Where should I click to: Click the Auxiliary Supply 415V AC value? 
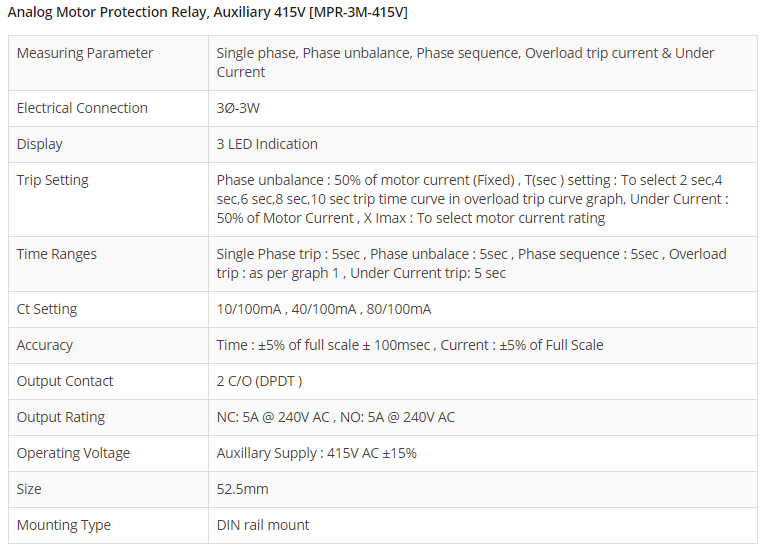click(316, 453)
